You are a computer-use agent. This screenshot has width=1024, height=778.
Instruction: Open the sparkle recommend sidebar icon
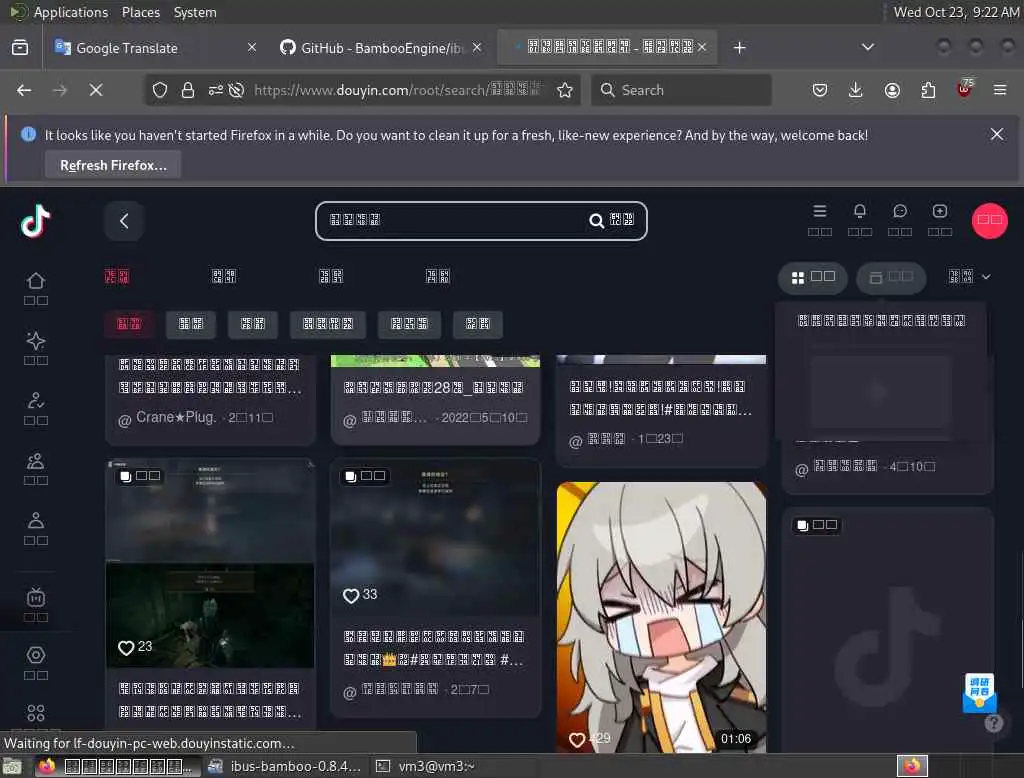click(x=36, y=340)
